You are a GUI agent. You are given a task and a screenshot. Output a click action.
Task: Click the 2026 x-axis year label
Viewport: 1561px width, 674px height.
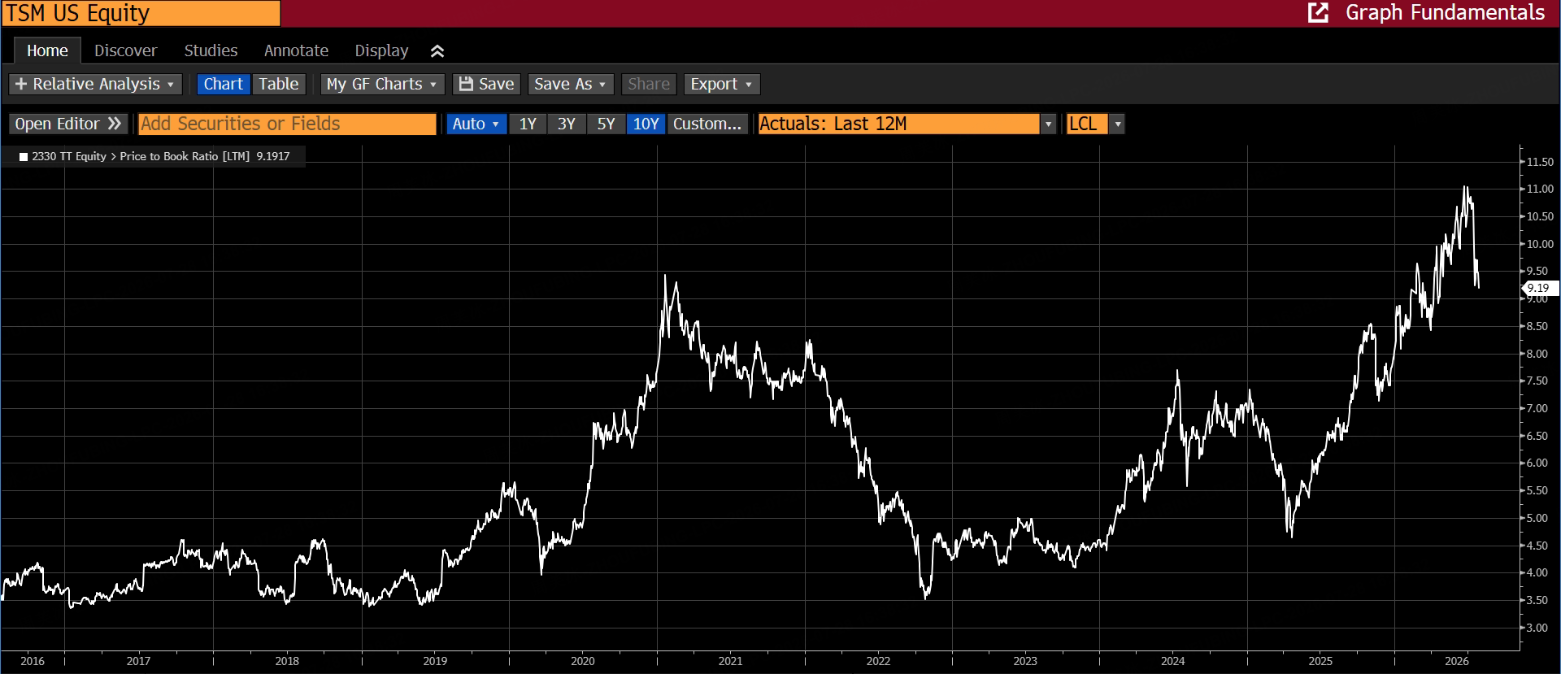click(1457, 661)
